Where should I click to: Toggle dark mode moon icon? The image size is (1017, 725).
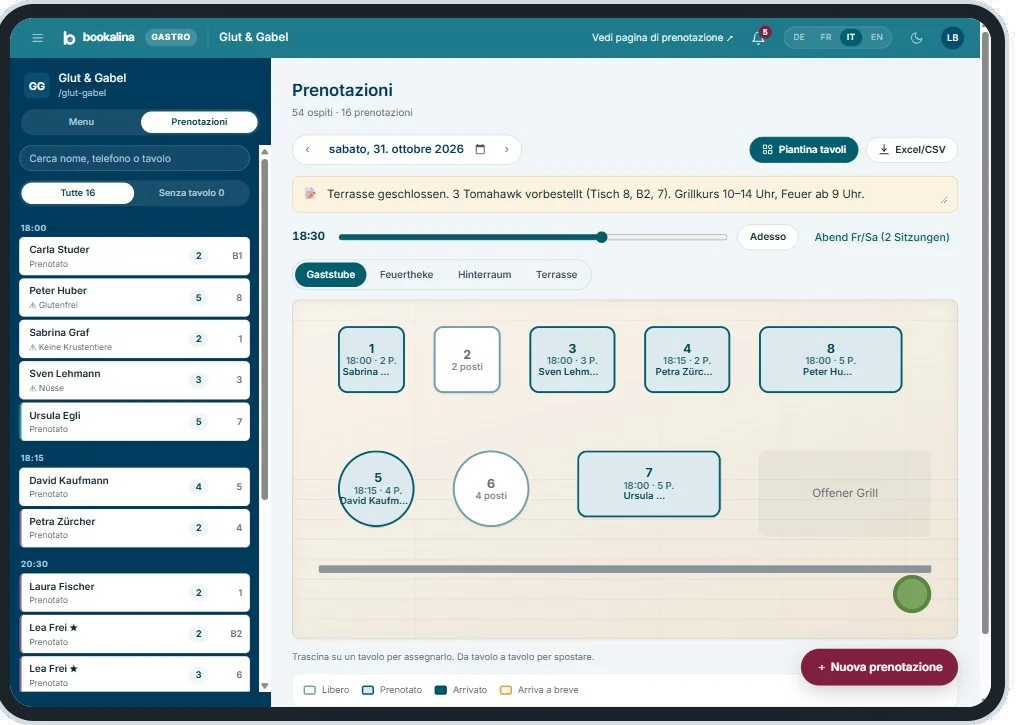pos(916,38)
